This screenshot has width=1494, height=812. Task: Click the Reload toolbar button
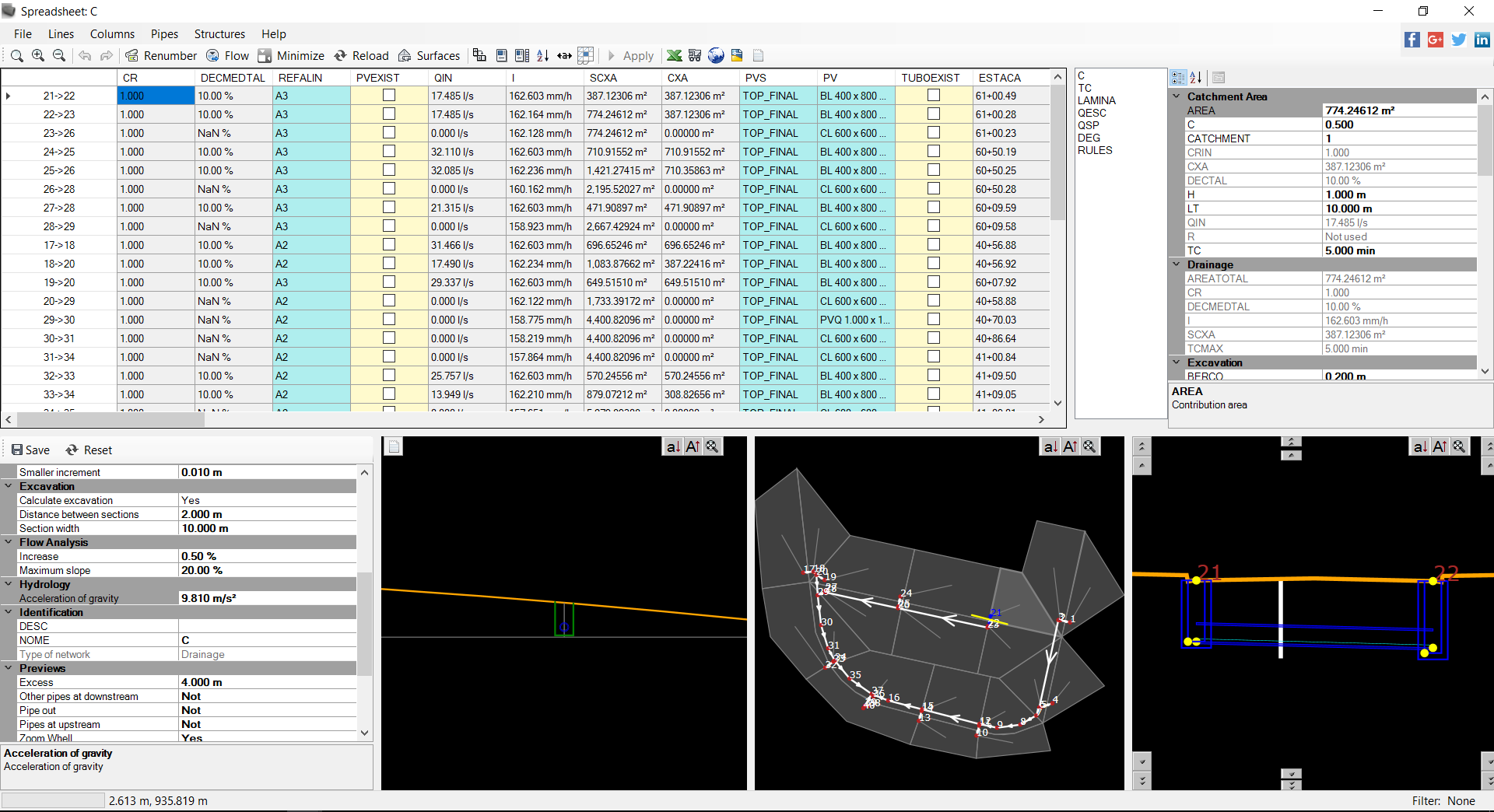(x=362, y=55)
